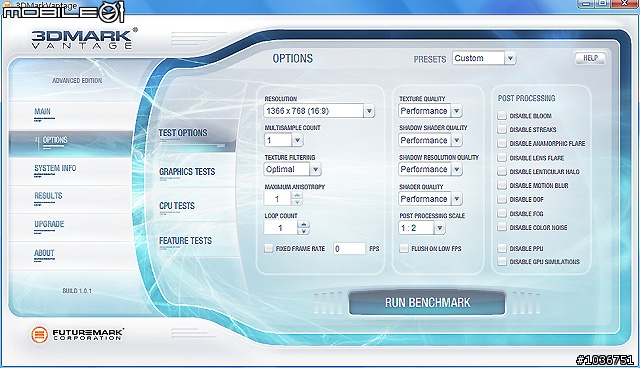The image size is (640, 368).
Task: Check the Disable Color Noise option
Action: click(x=502, y=227)
